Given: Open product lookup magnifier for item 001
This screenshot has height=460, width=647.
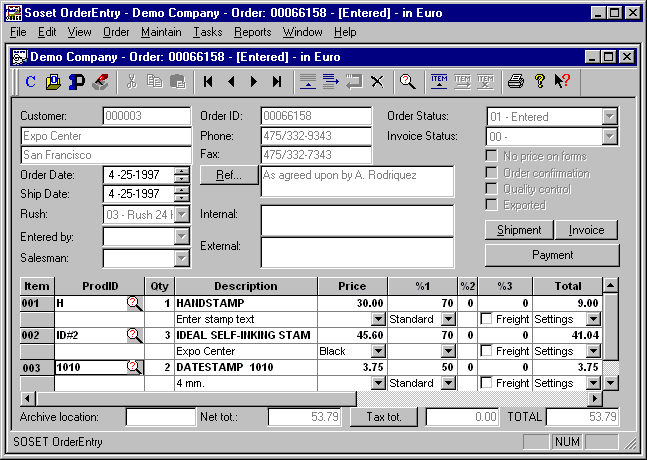Looking at the screenshot, I should (134, 303).
